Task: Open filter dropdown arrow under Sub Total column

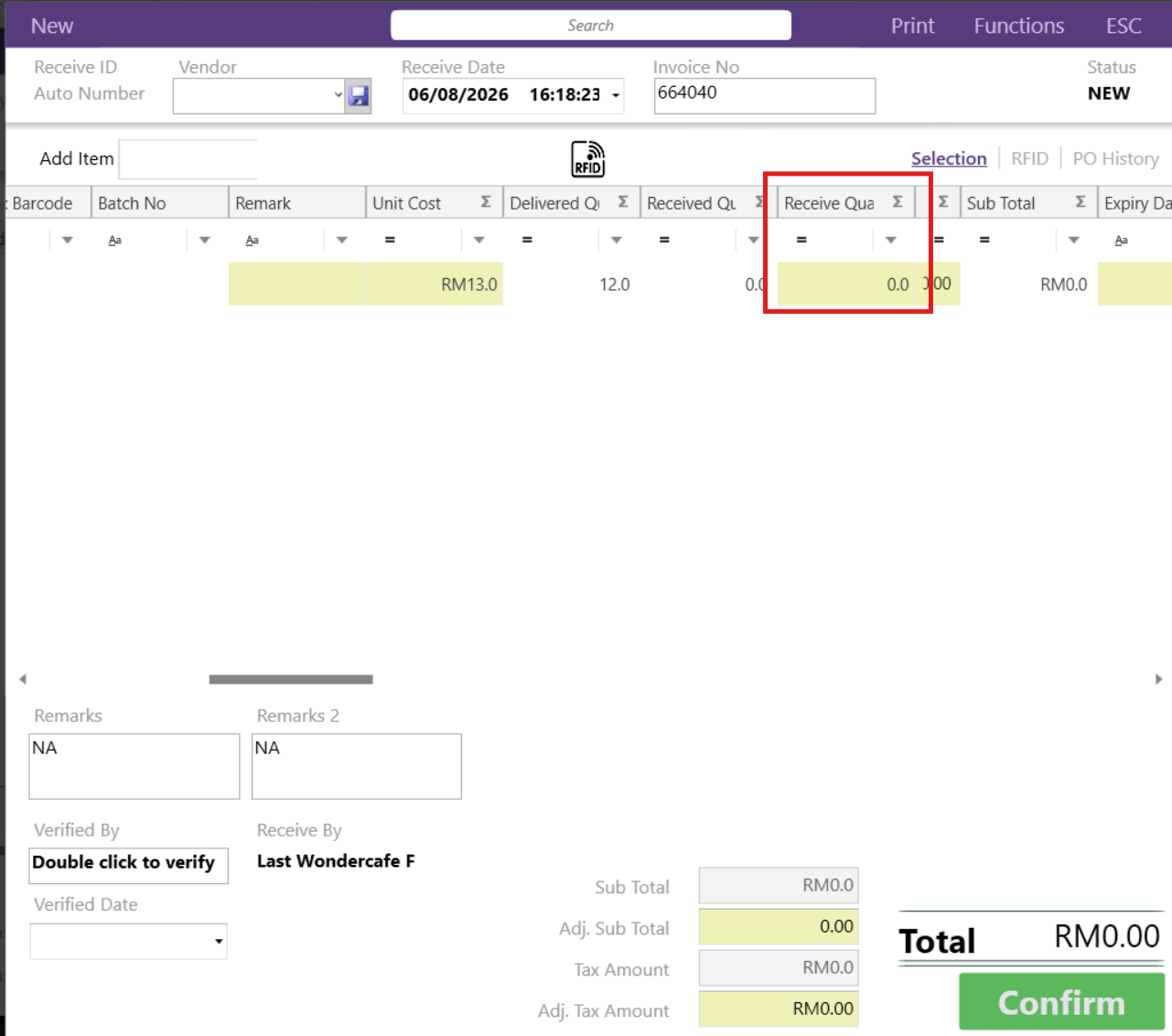Action: pos(1073,241)
